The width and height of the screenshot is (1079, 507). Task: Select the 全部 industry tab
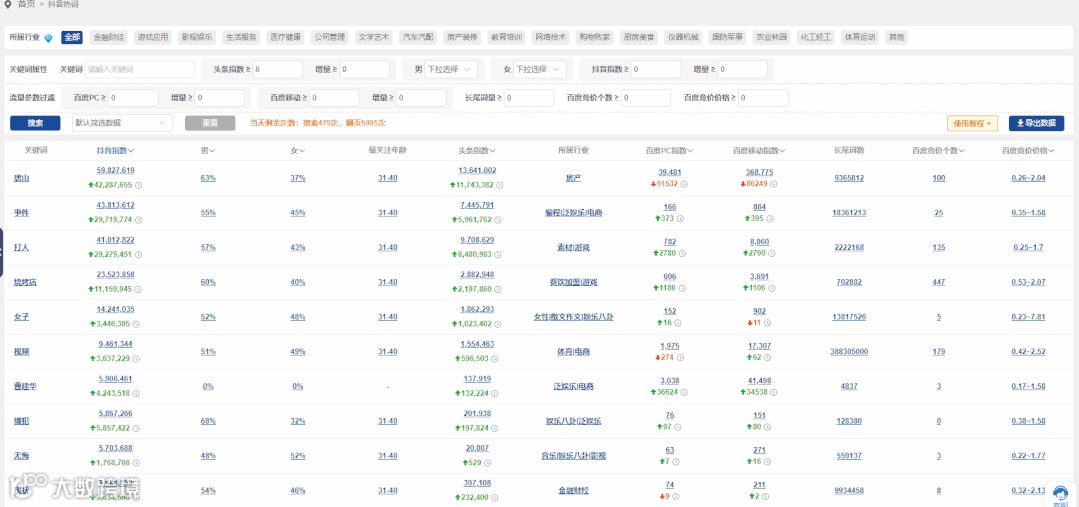pyautogui.click(x=72, y=37)
